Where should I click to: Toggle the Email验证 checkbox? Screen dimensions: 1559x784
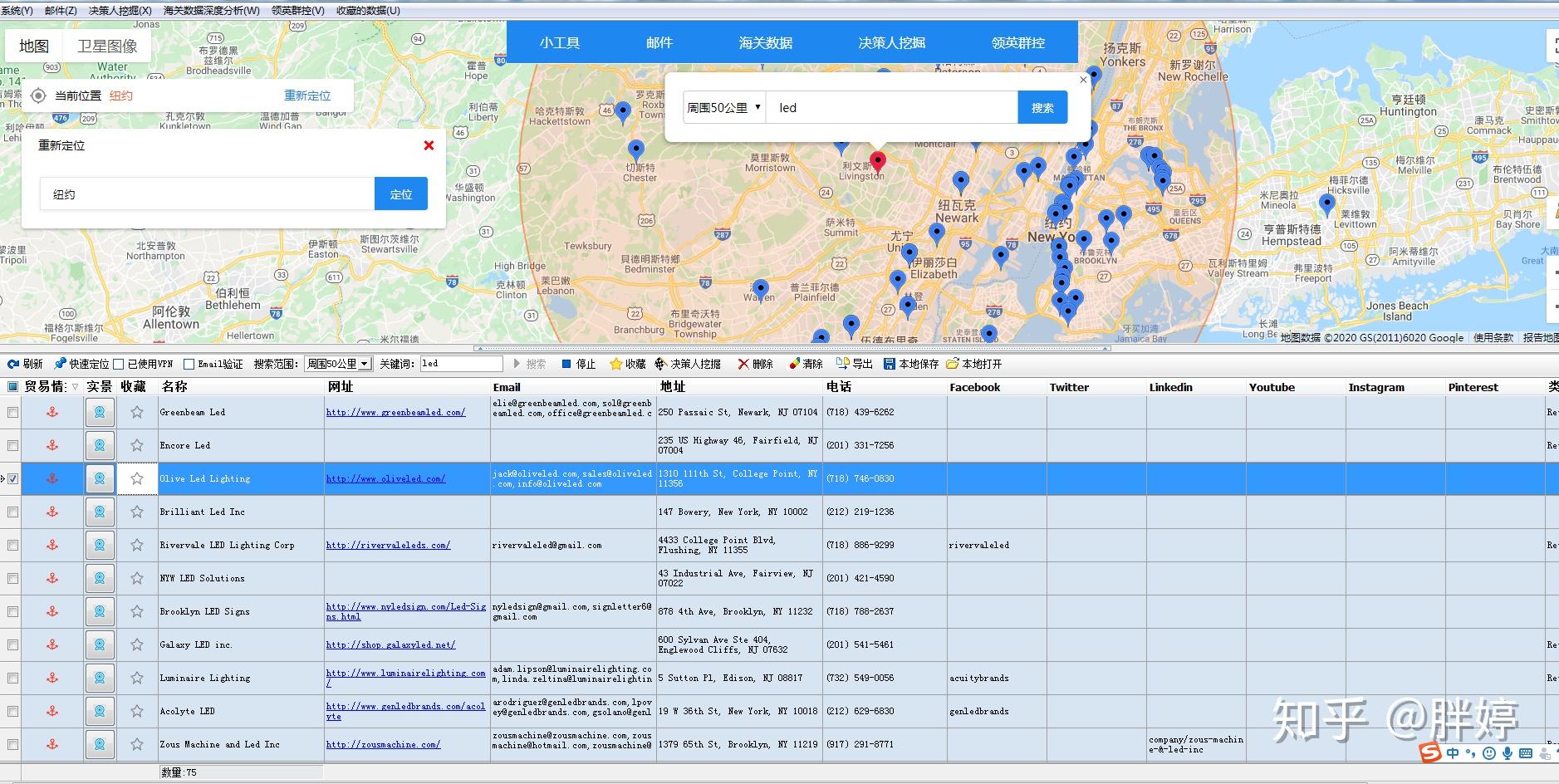[x=189, y=364]
